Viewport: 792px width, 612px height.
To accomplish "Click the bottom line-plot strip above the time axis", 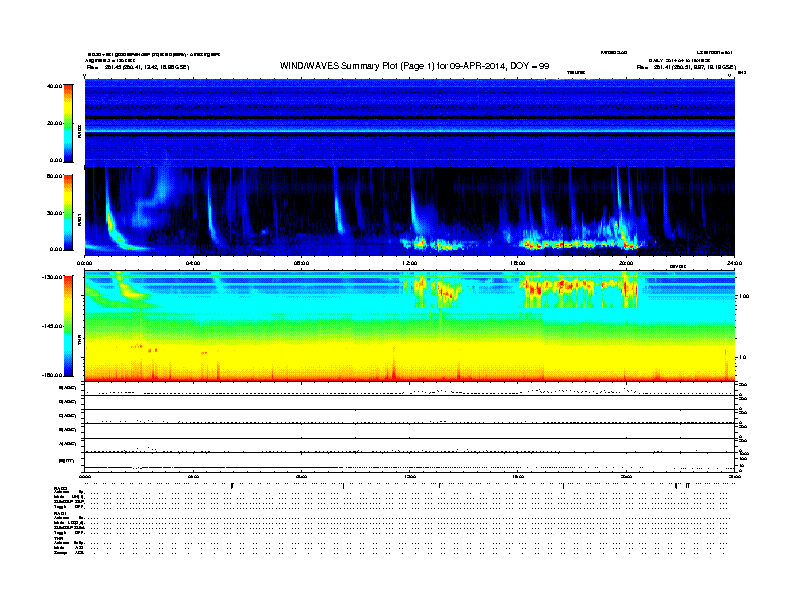I will pos(410,462).
